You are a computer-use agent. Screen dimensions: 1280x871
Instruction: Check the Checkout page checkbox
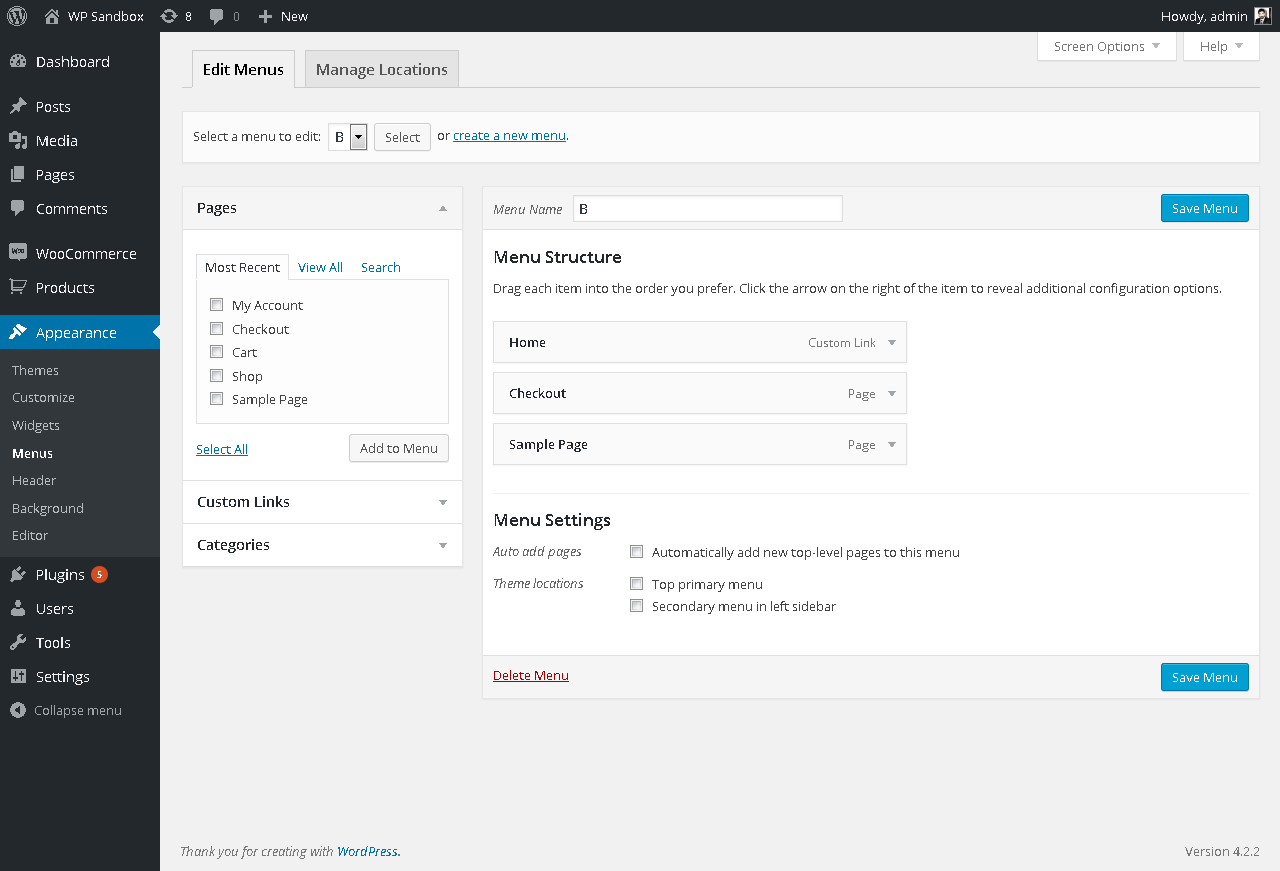click(216, 328)
